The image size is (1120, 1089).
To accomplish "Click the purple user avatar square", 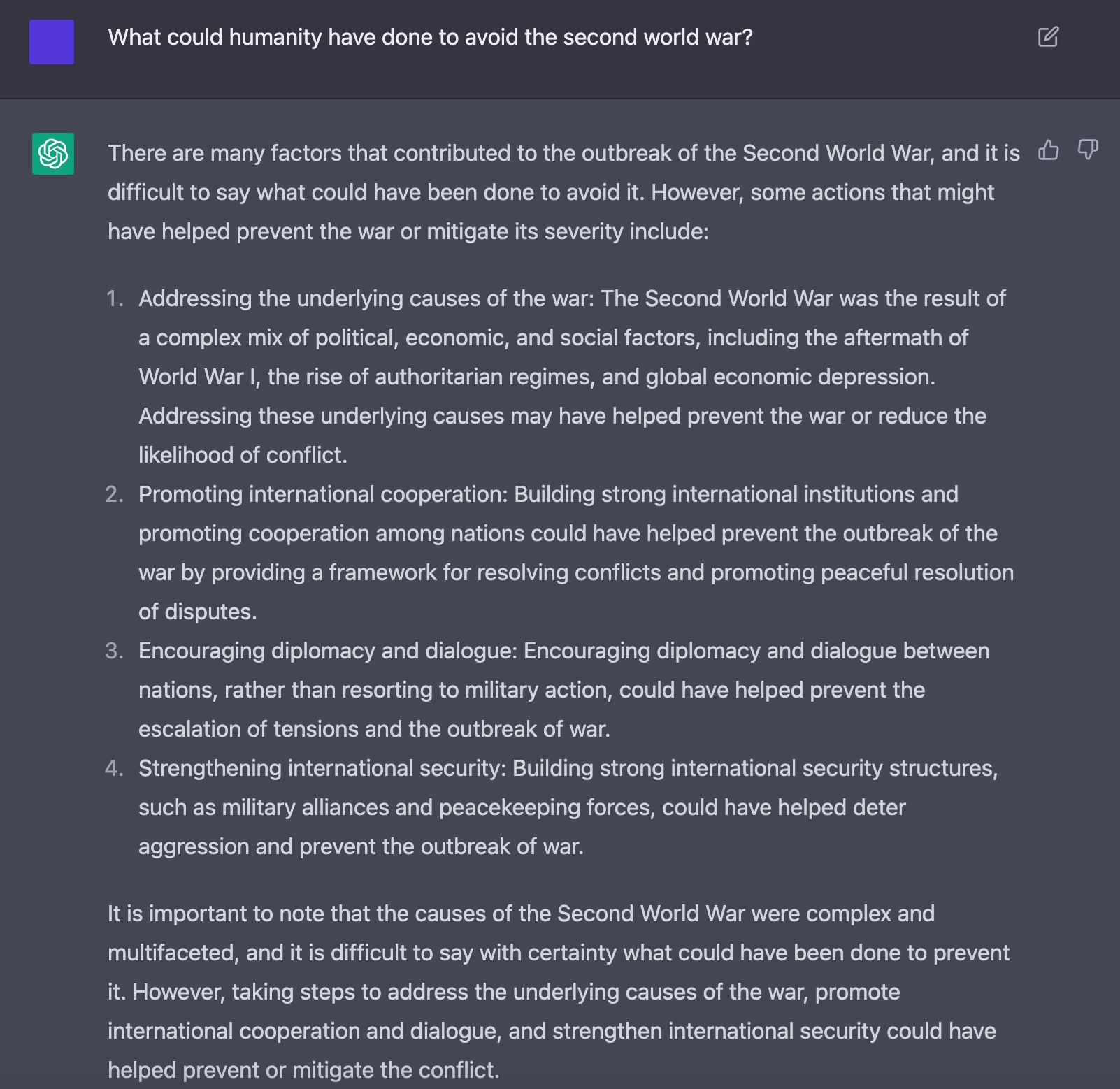I will [x=52, y=42].
